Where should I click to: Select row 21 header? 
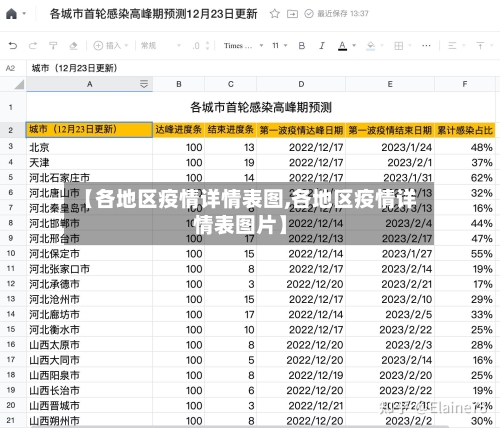coord(11,420)
